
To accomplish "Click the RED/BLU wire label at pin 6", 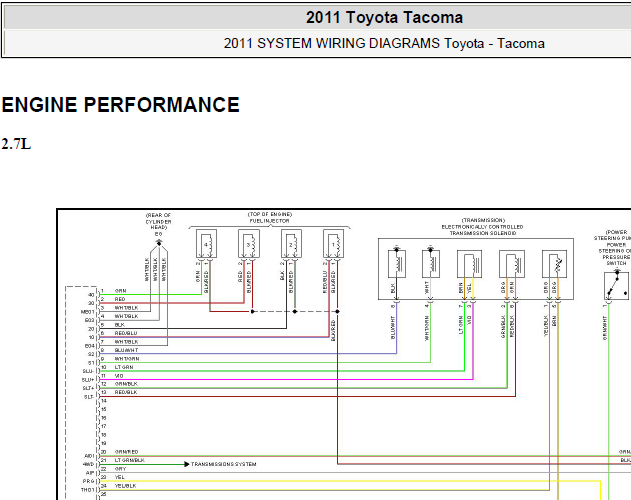I will pos(126,333).
